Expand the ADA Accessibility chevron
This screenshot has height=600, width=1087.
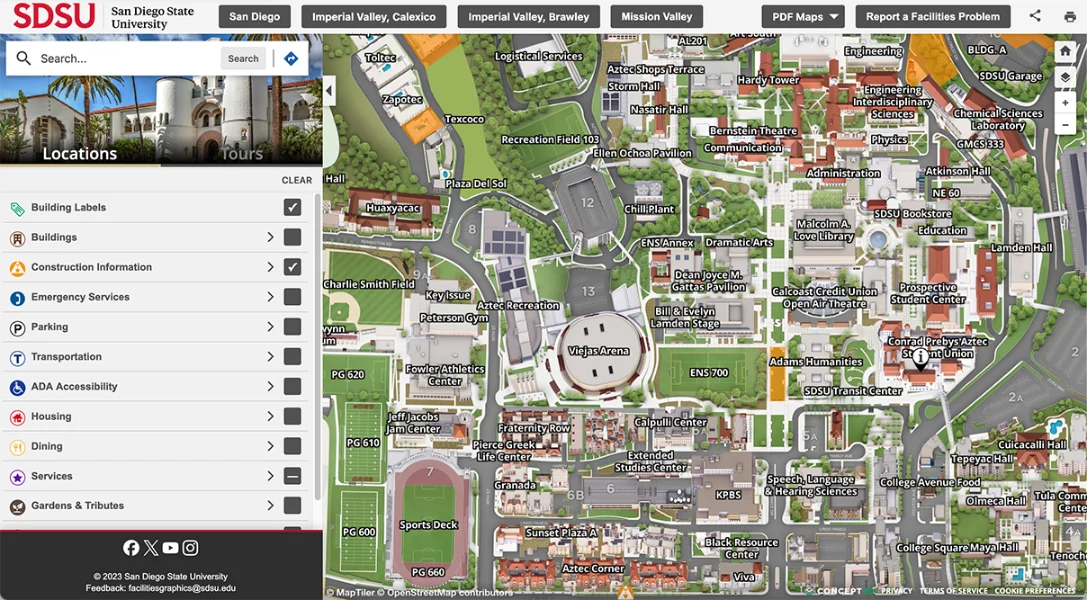(x=270, y=386)
